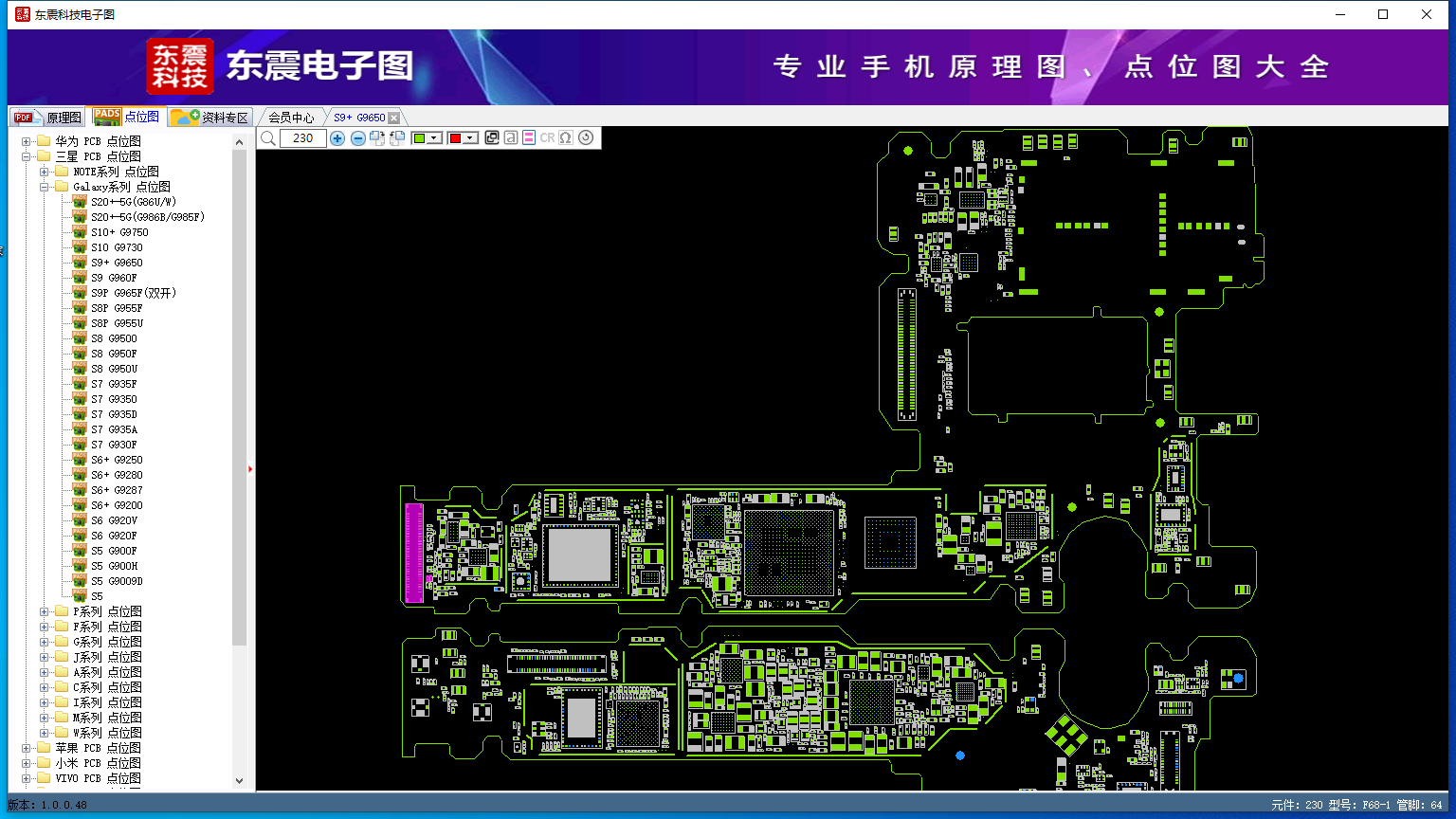
Task: Select the S9+ G9650 document tab
Action: (x=359, y=118)
